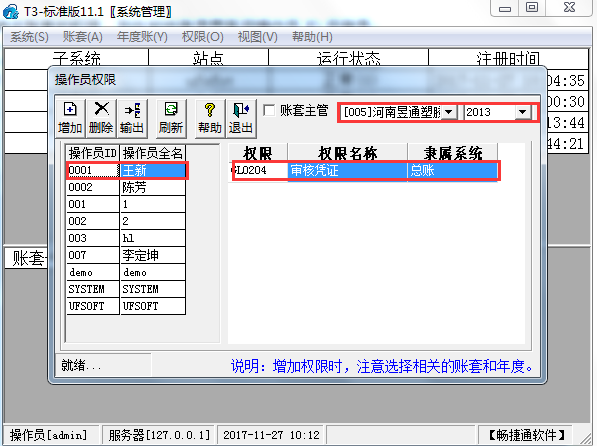Click the 刷新 (Refresh) toolbar icon

171,118
